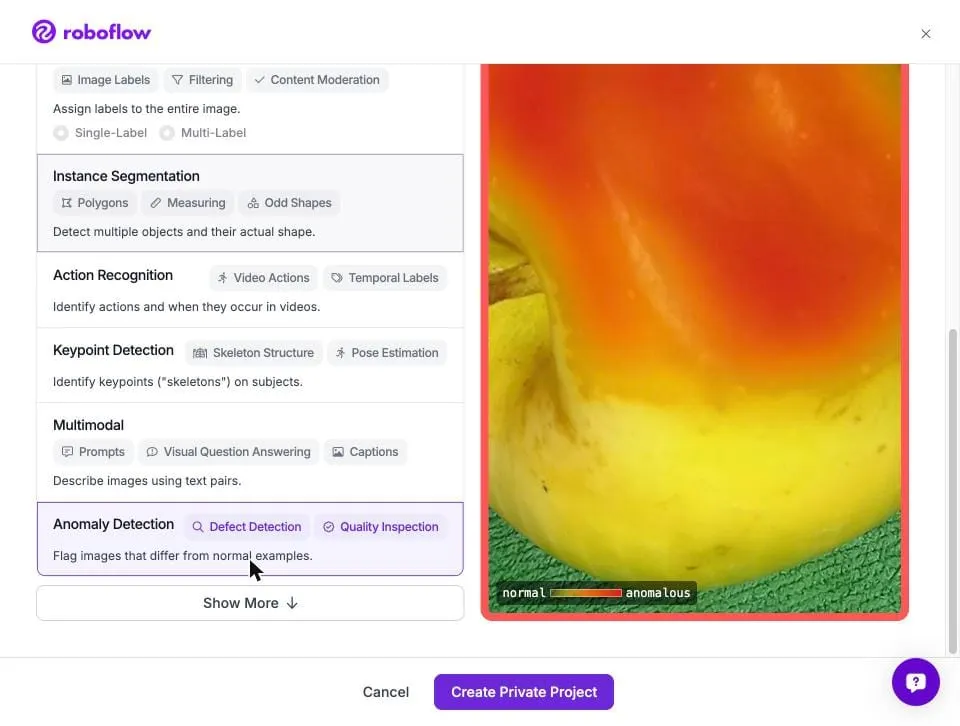Choose the Multimodal project type
The width and height of the screenshot is (960, 726).
tap(250, 452)
